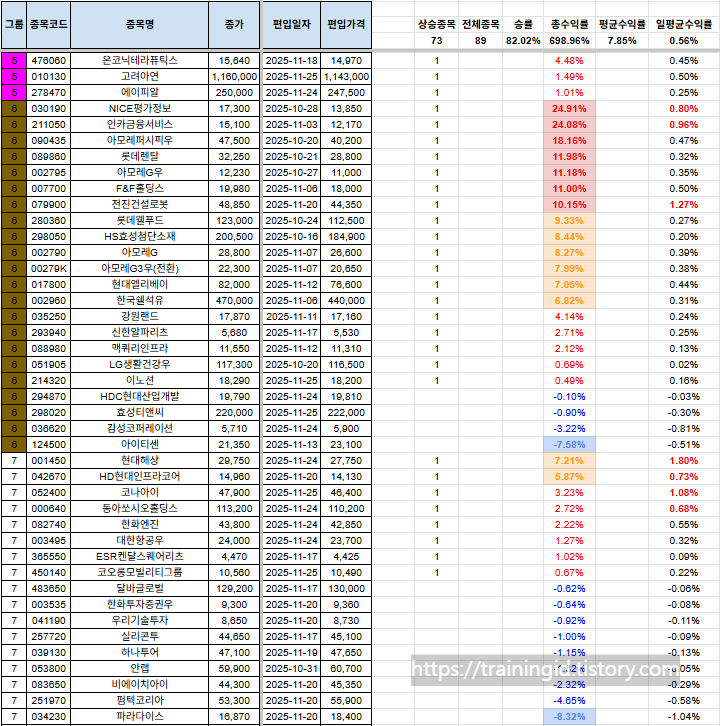Click stock name 강원랜드
The height and width of the screenshot is (726, 720).
pyautogui.click(x=139, y=317)
